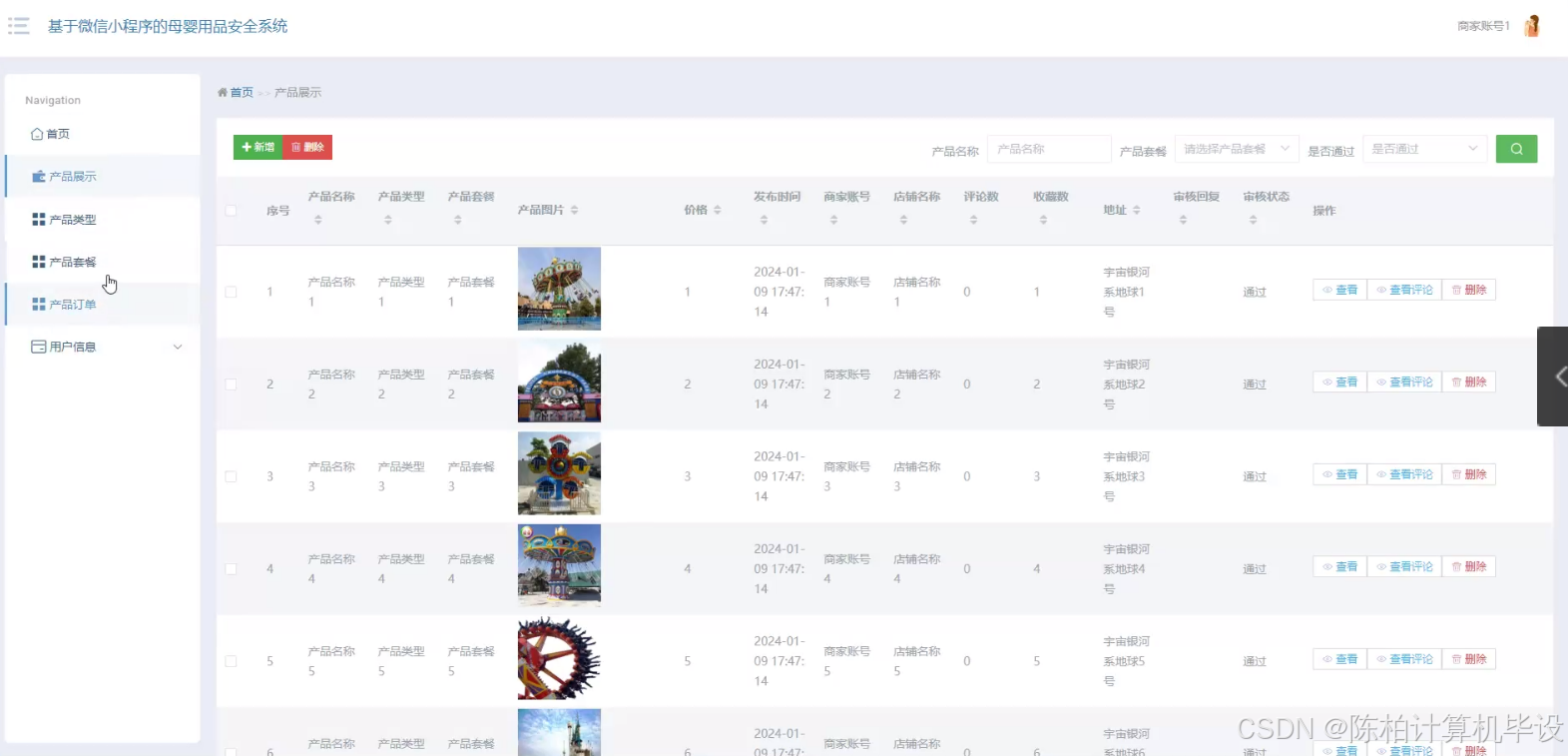This screenshot has width=1568, height=756.
Task: Check the row 1 checkbox
Action: click(x=231, y=292)
